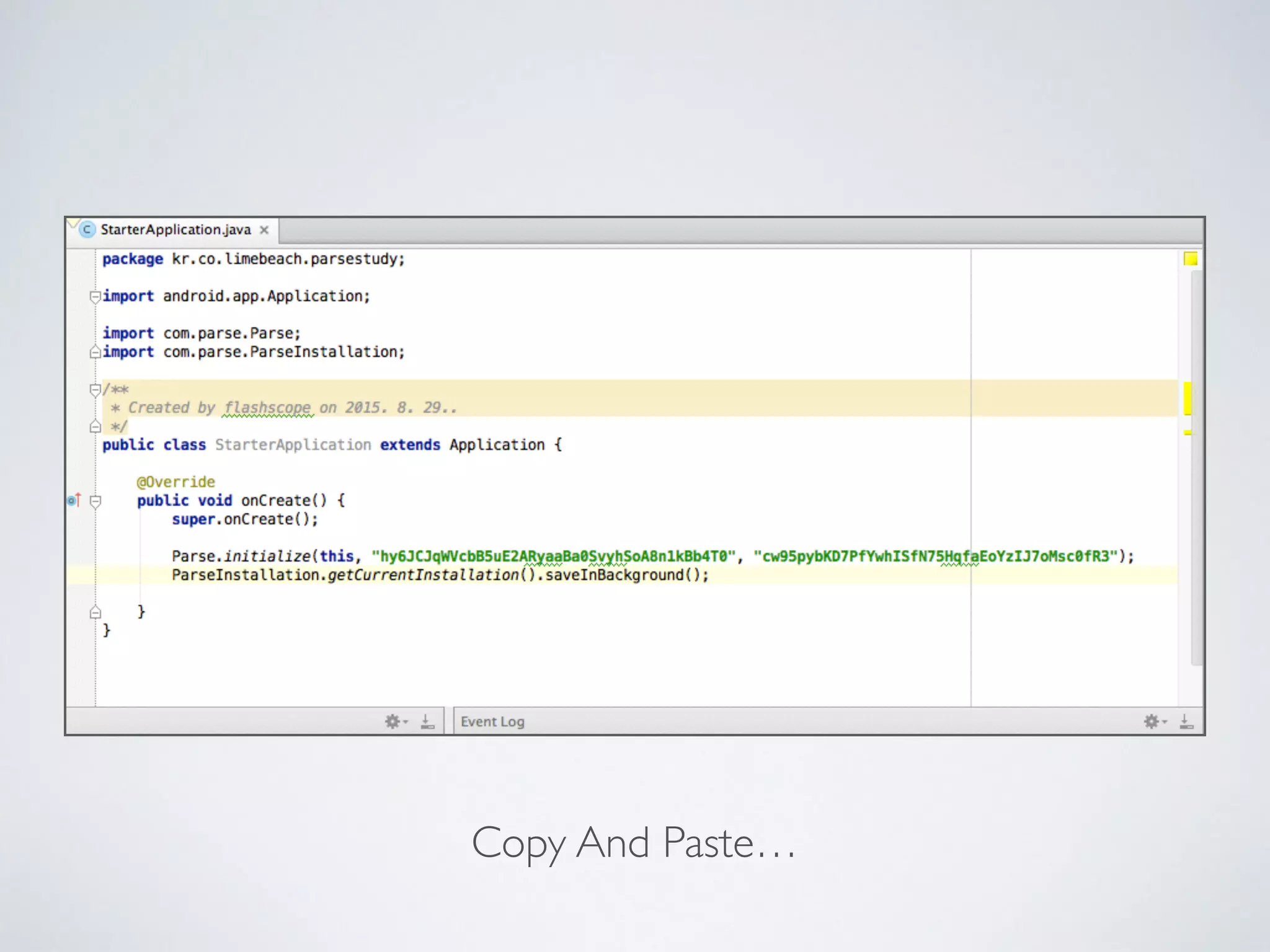Open the left panel gear settings menu
This screenshot has width=1270, height=952.
(396, 721)
